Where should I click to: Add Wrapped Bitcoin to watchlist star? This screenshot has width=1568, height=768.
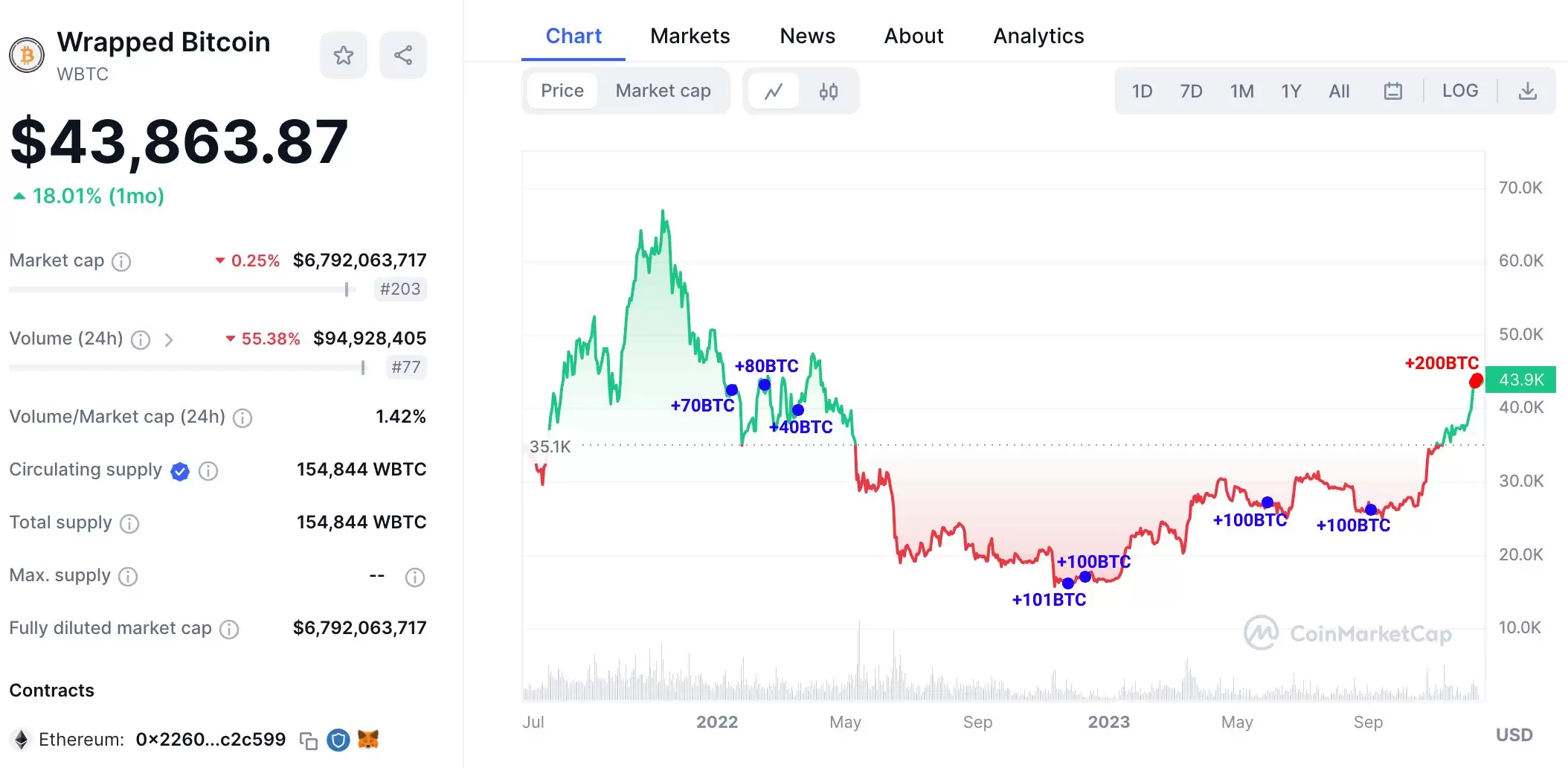click(343, 55)
